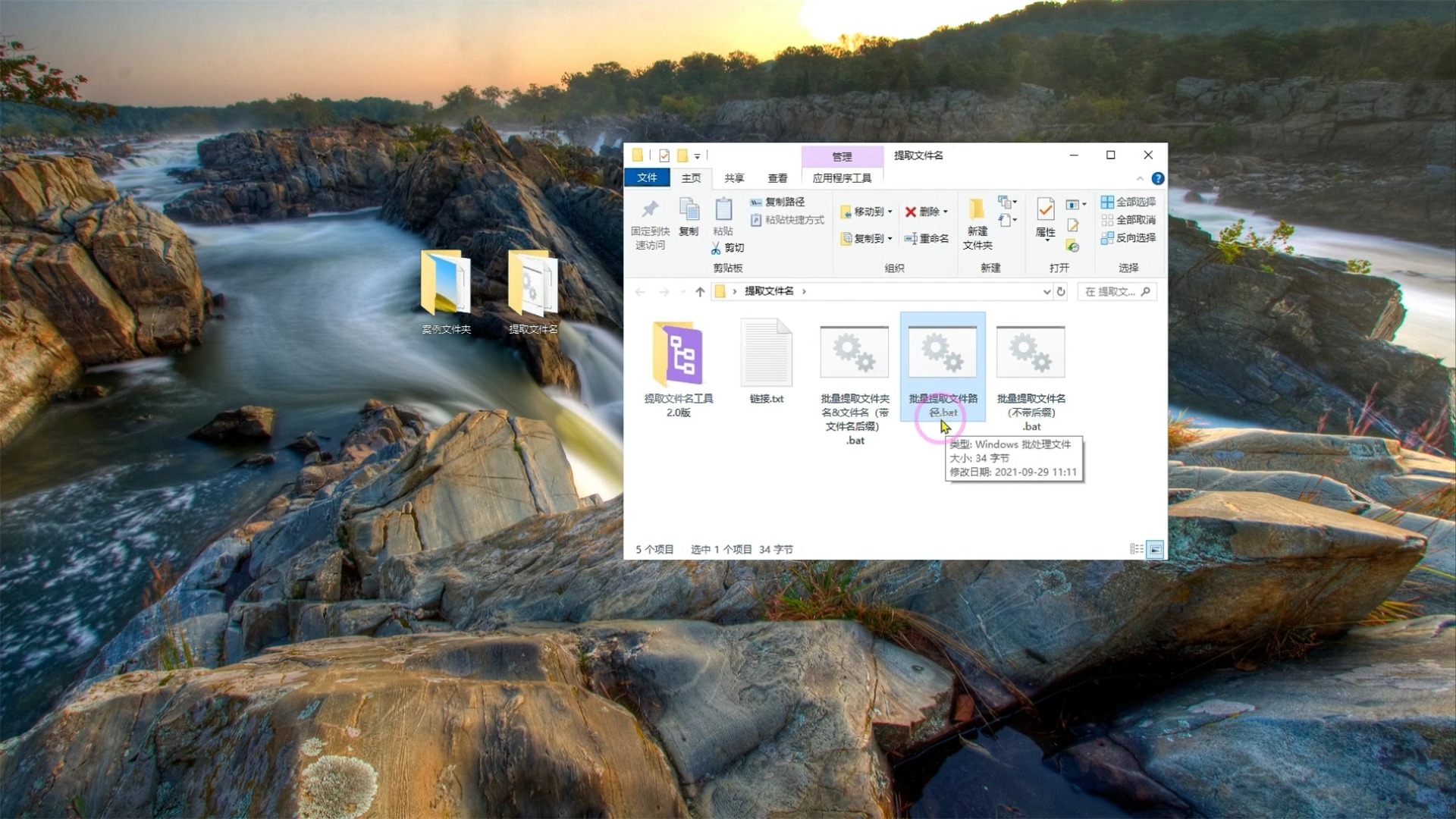Click the 重命名 rename icon
This screenshot has width=1456, height=819.
coord(911,239)
